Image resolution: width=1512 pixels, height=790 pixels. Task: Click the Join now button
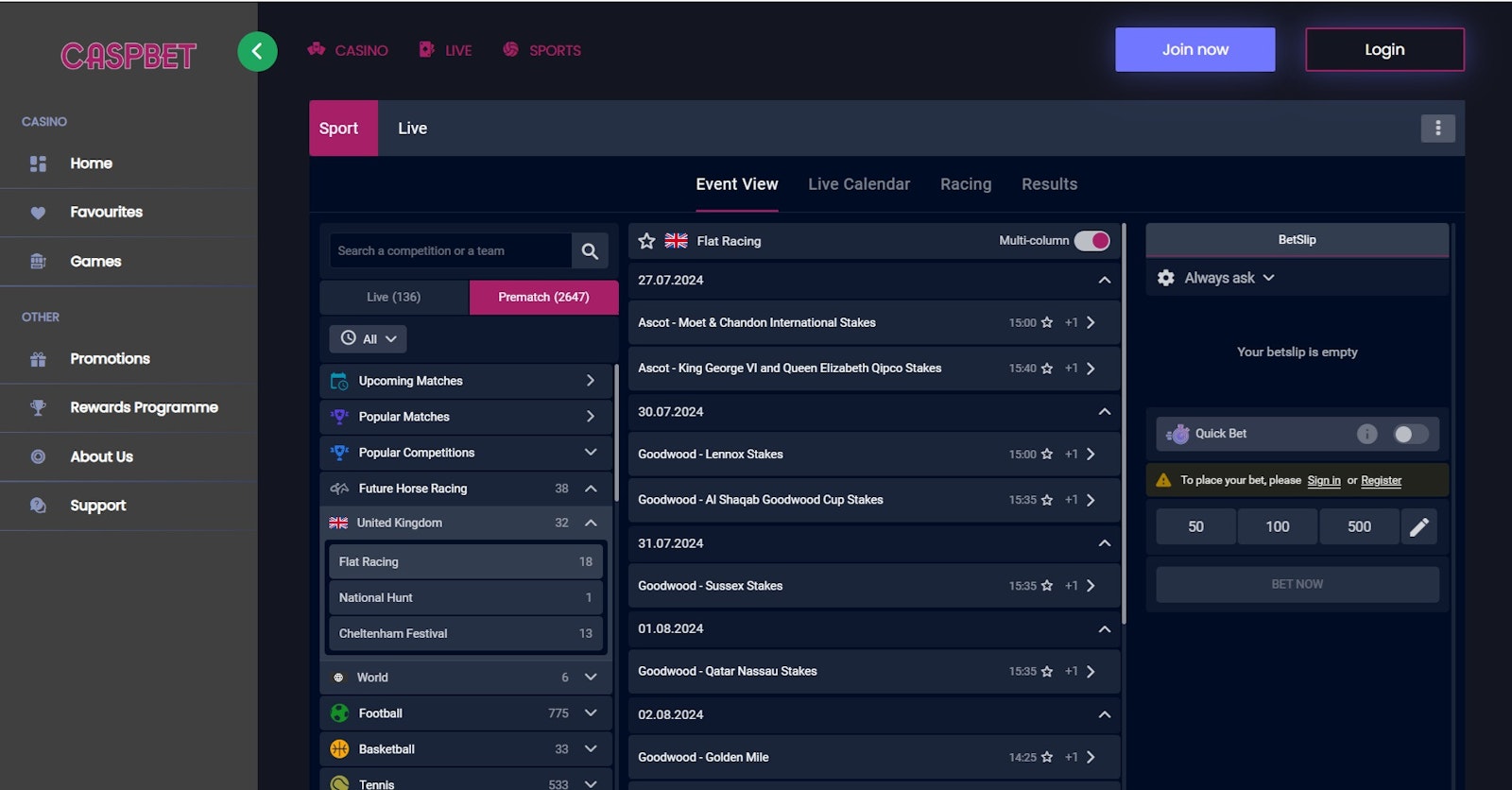point(1194,49)
